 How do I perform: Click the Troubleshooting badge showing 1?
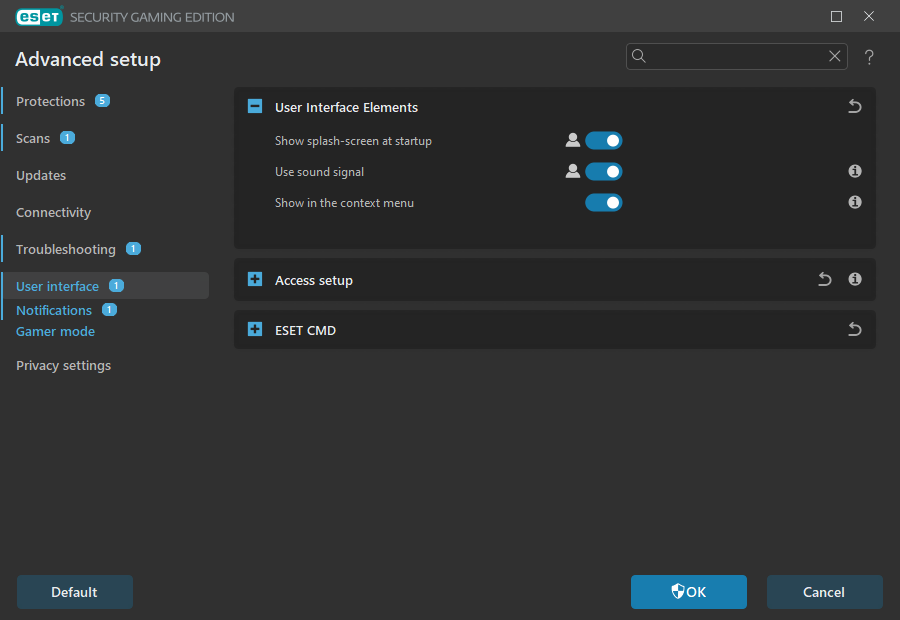coord(133,249)
